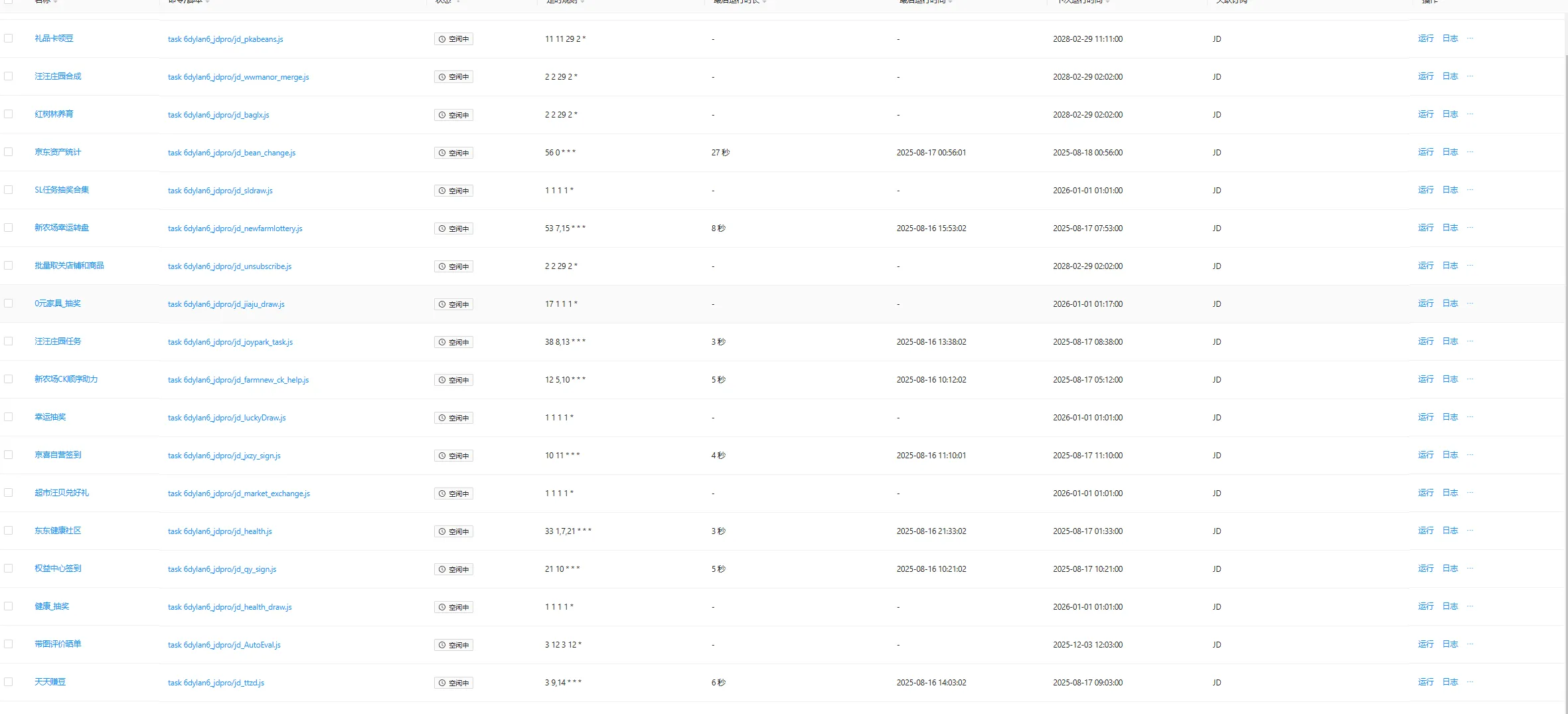1568x714 pixels.
Task: Click the idle status tag of 天天赚豆
Action: pyautogui.click(x=453, y=683)
